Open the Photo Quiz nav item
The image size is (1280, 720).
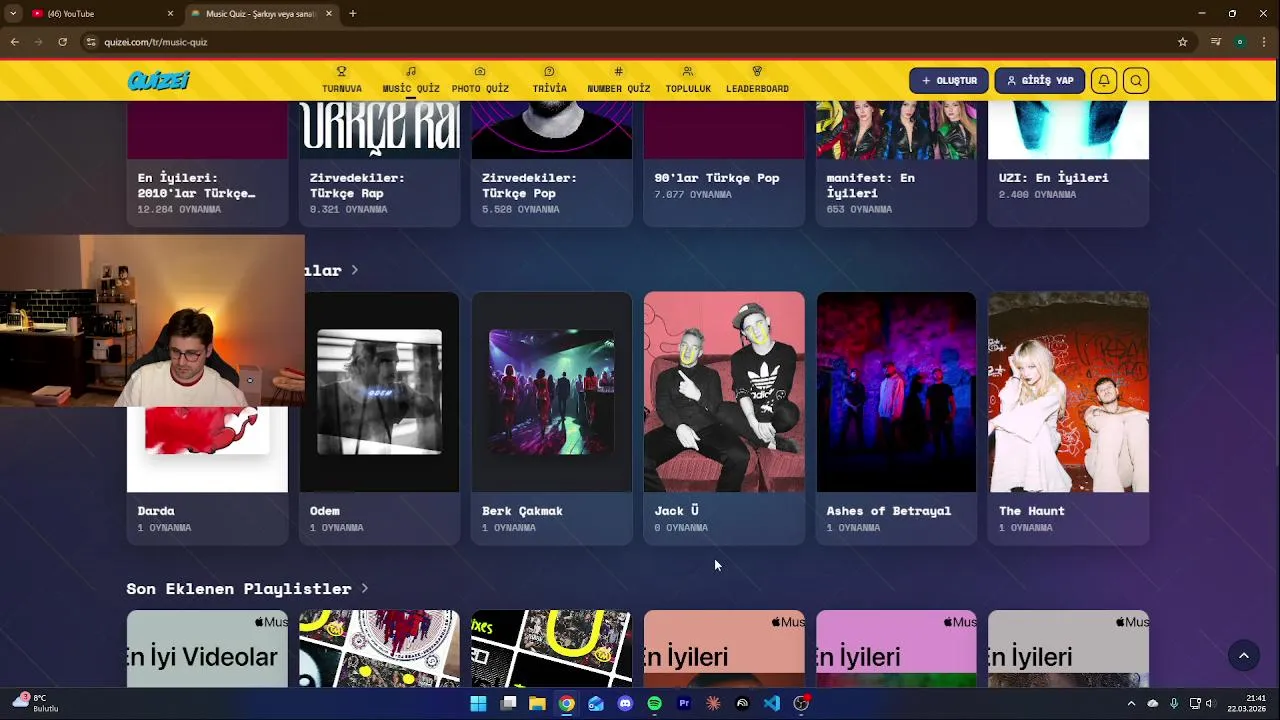[480, 80]
